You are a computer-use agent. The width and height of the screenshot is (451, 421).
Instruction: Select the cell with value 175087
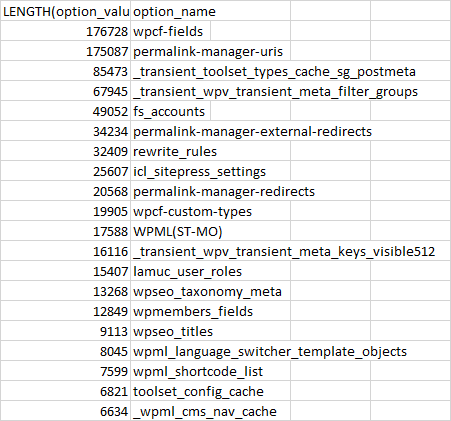tap(66, 51)
